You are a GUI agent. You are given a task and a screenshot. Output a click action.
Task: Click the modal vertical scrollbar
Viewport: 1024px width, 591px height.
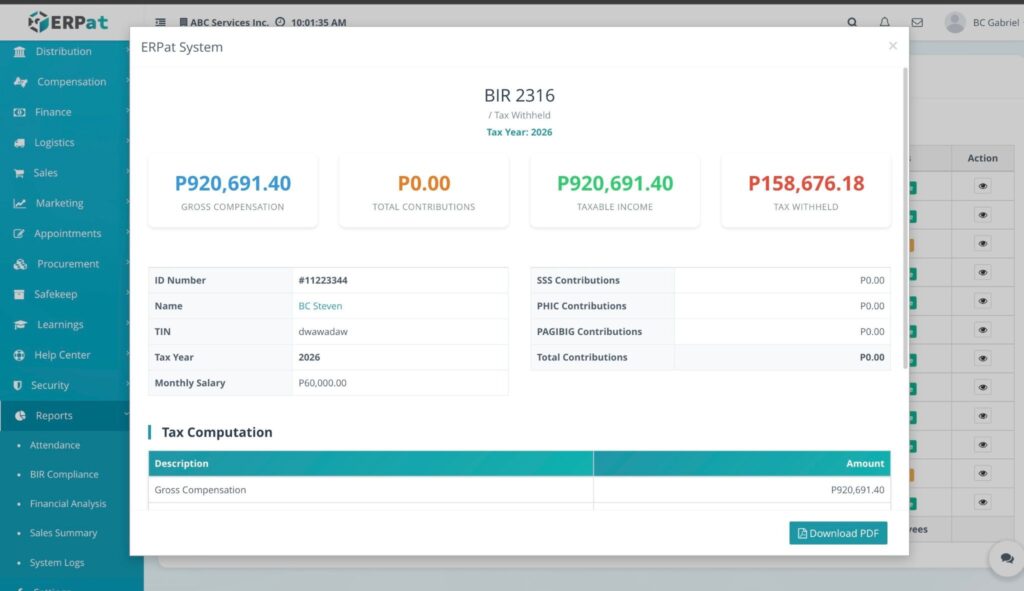pyautogui.click(x=906, y=220)
